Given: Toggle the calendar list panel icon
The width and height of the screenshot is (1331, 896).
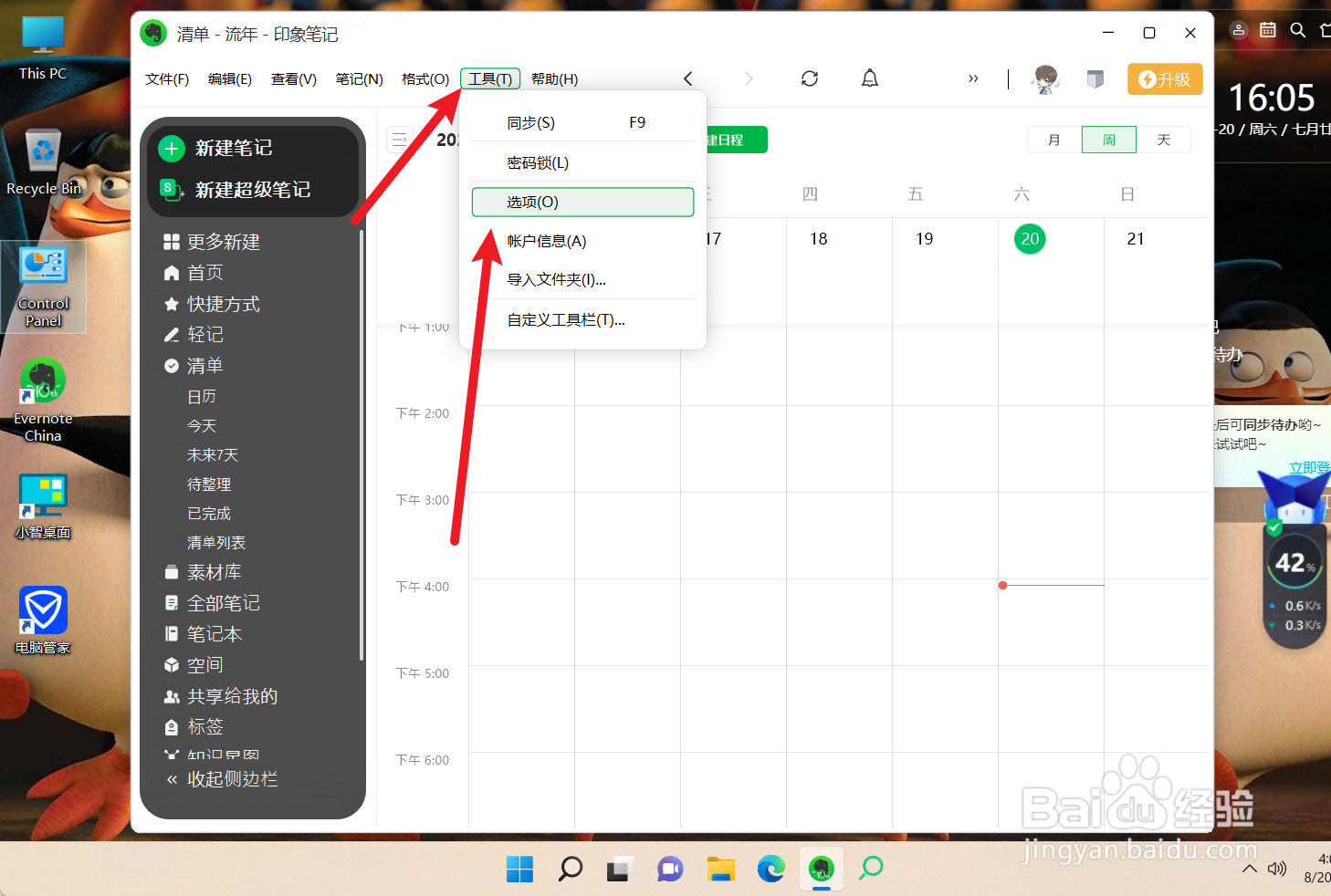Looking at the screenshot, I should pos(400,140).
